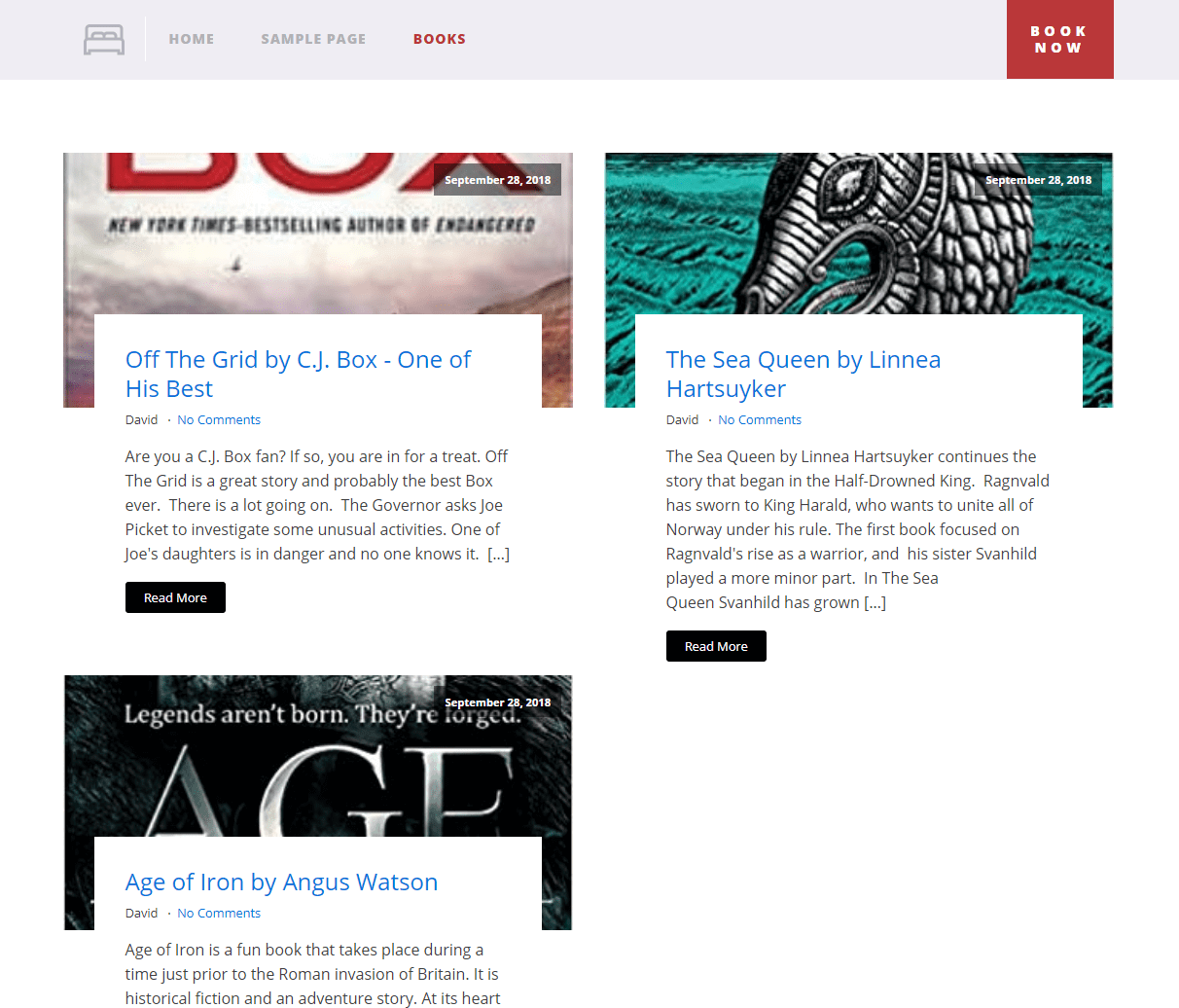Click the bed logo icon in header
1179x1008 pixels.
click(104, 40)
